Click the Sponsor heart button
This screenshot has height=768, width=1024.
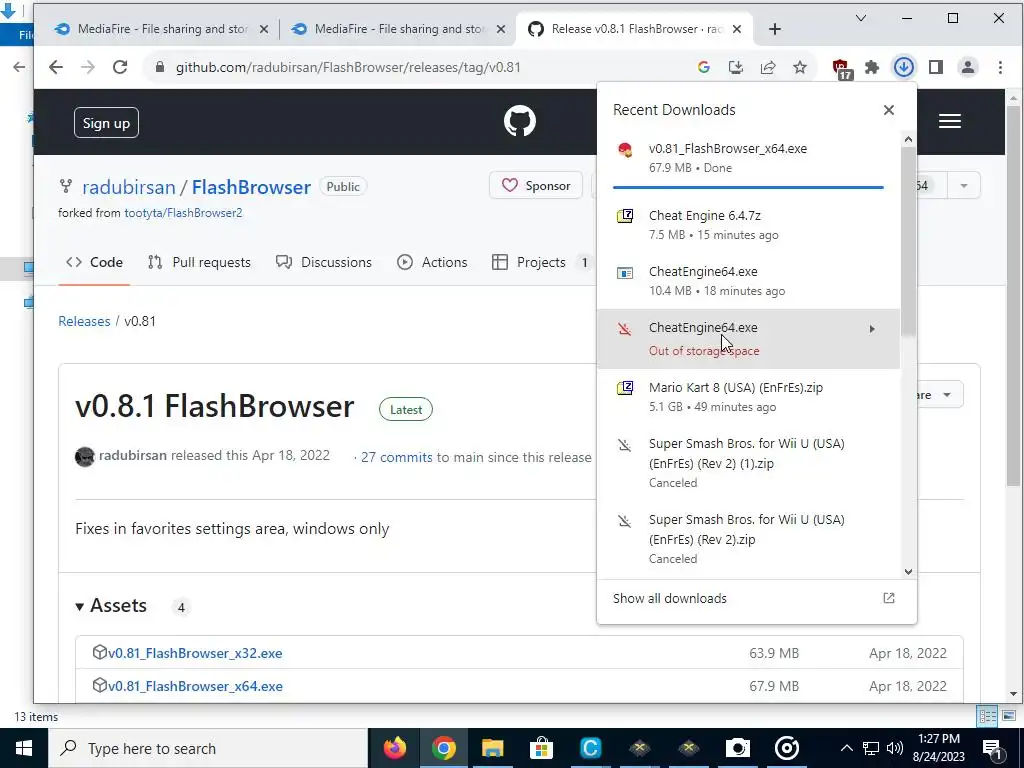(536, 186)
